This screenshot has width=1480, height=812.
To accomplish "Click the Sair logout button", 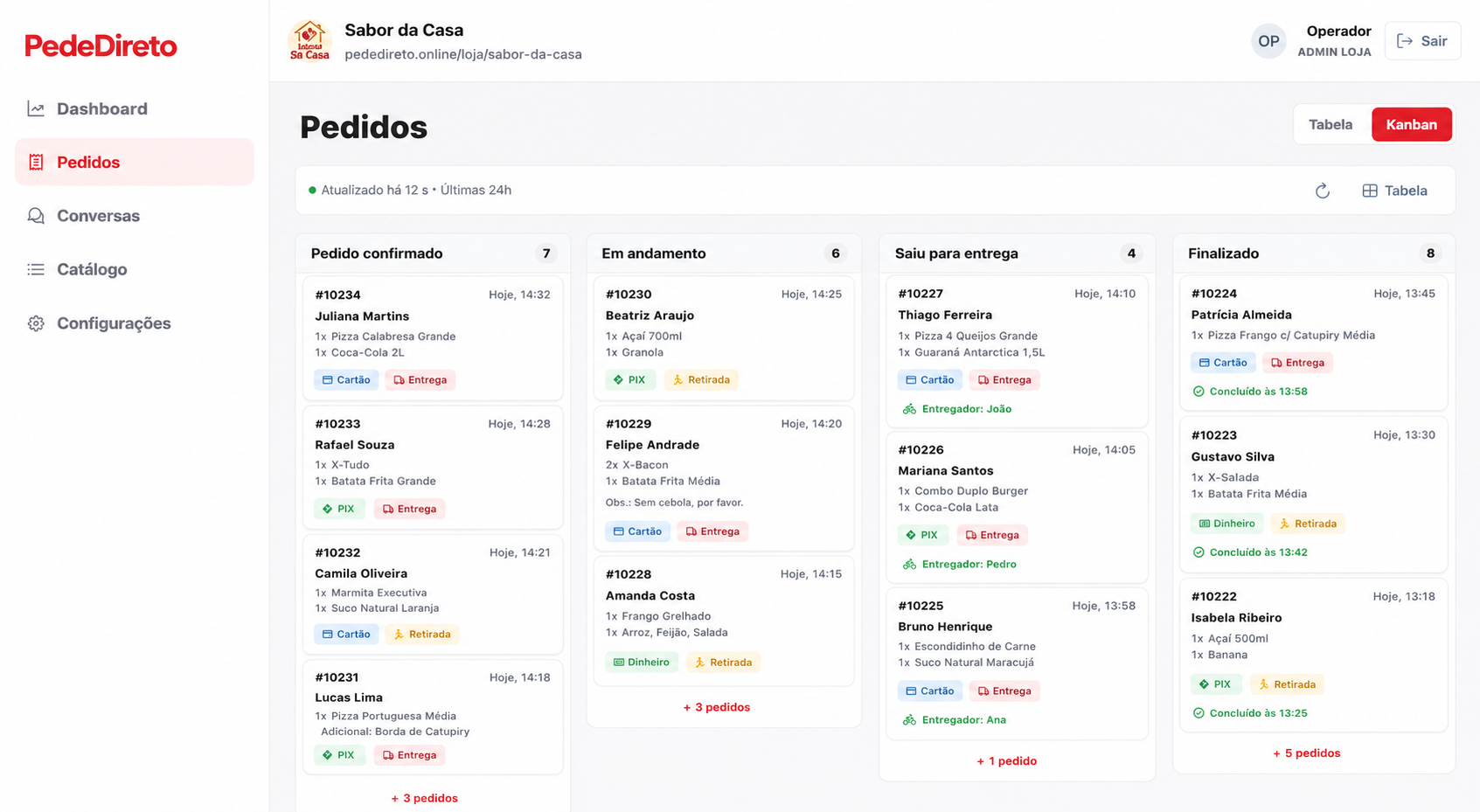I will (x=1422, y=41).
